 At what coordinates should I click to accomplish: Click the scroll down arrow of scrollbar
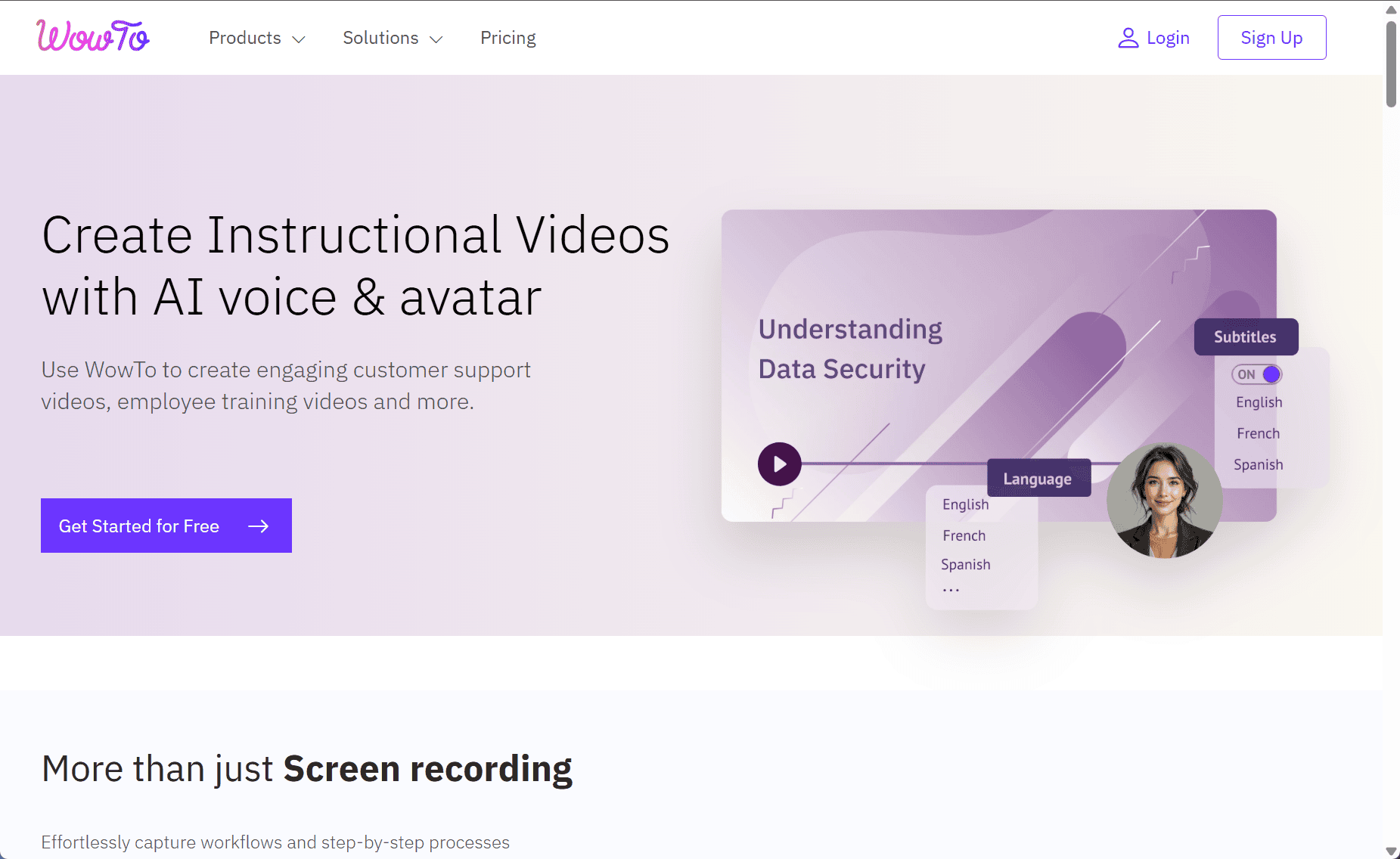click(x=1391, y=851)
